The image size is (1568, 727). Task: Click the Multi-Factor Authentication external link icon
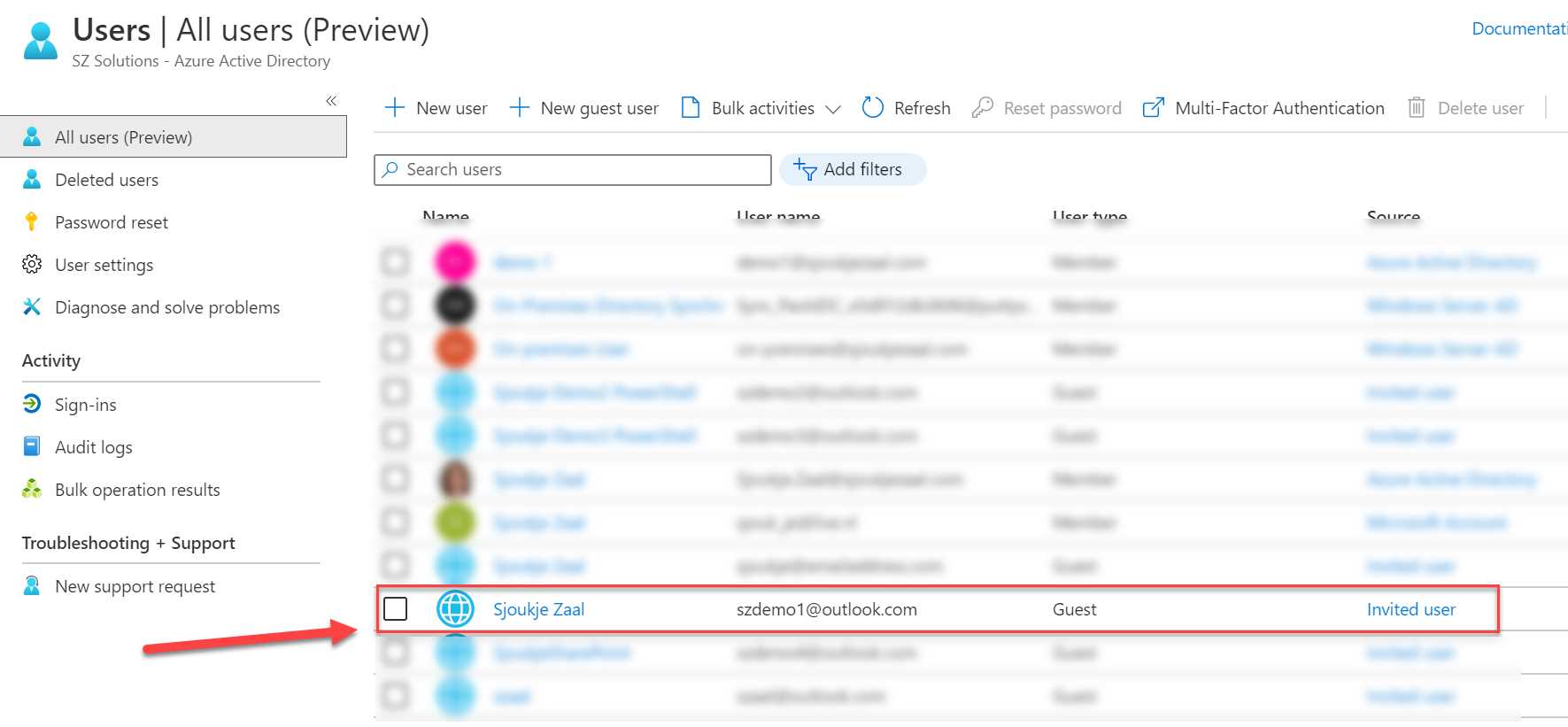click(x=1153, y=107)
